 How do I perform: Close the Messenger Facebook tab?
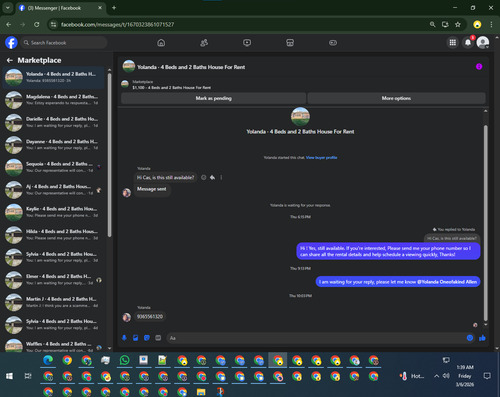[100, 8]
